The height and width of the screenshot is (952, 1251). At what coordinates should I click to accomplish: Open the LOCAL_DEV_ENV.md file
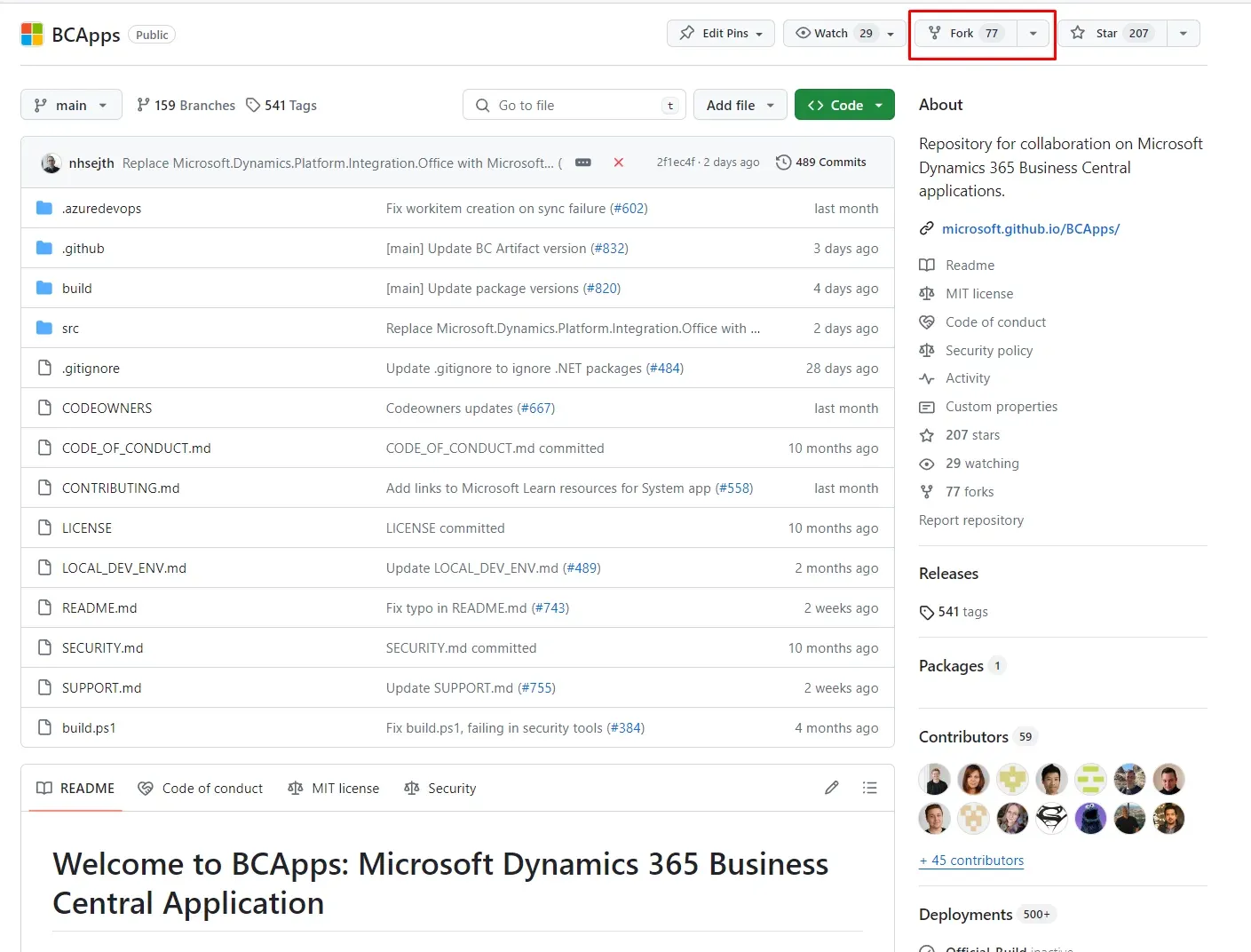click(x=124, y=568)
